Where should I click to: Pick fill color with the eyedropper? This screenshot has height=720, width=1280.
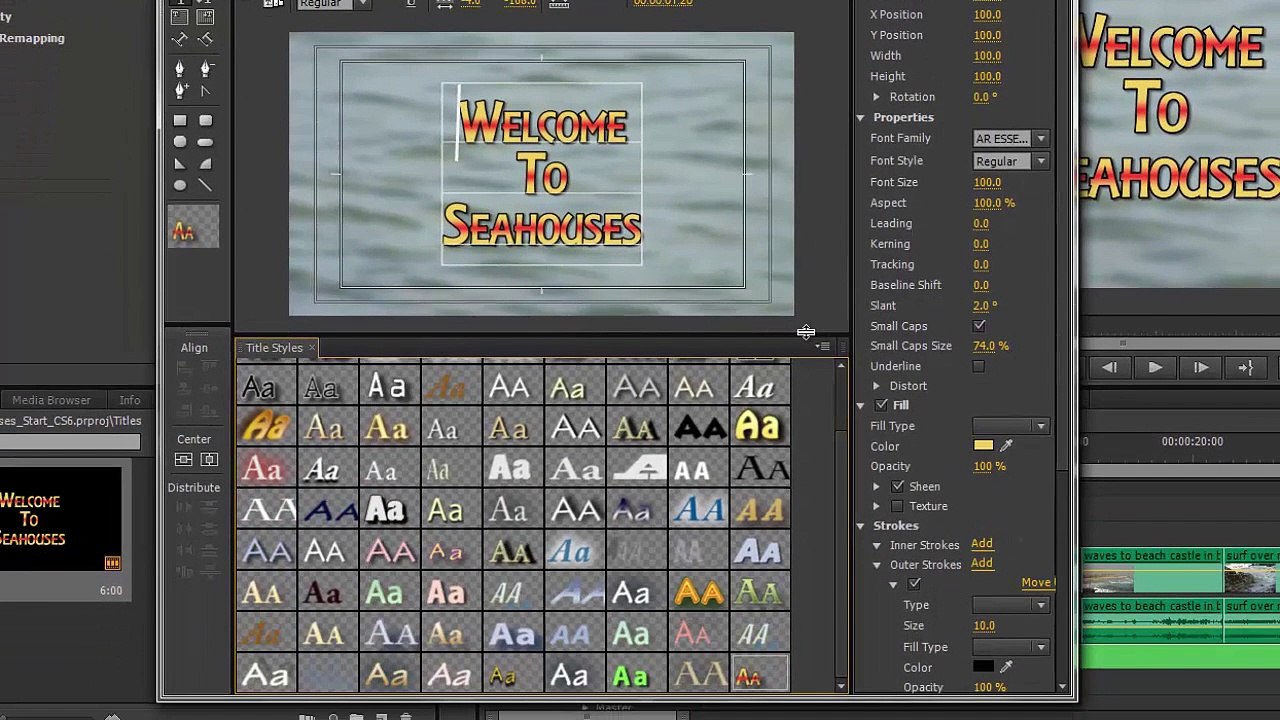1007,446
